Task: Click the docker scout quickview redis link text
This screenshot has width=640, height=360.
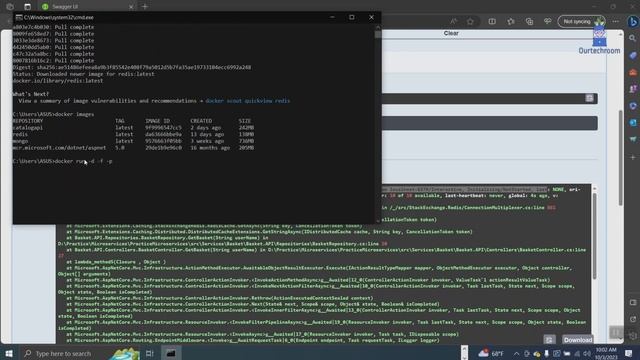Action: 247,101
